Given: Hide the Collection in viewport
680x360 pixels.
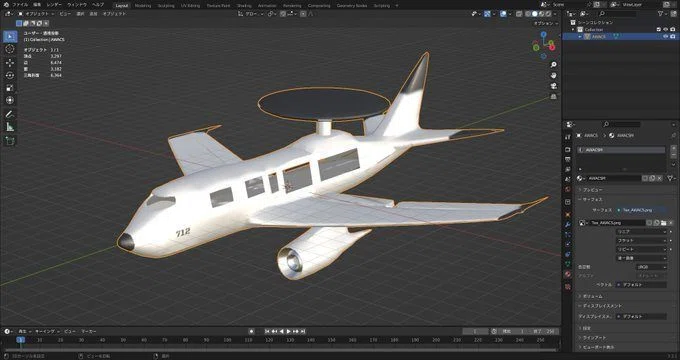Looking at the screenshot, I should pyautogui.click(x=666, y=29).
